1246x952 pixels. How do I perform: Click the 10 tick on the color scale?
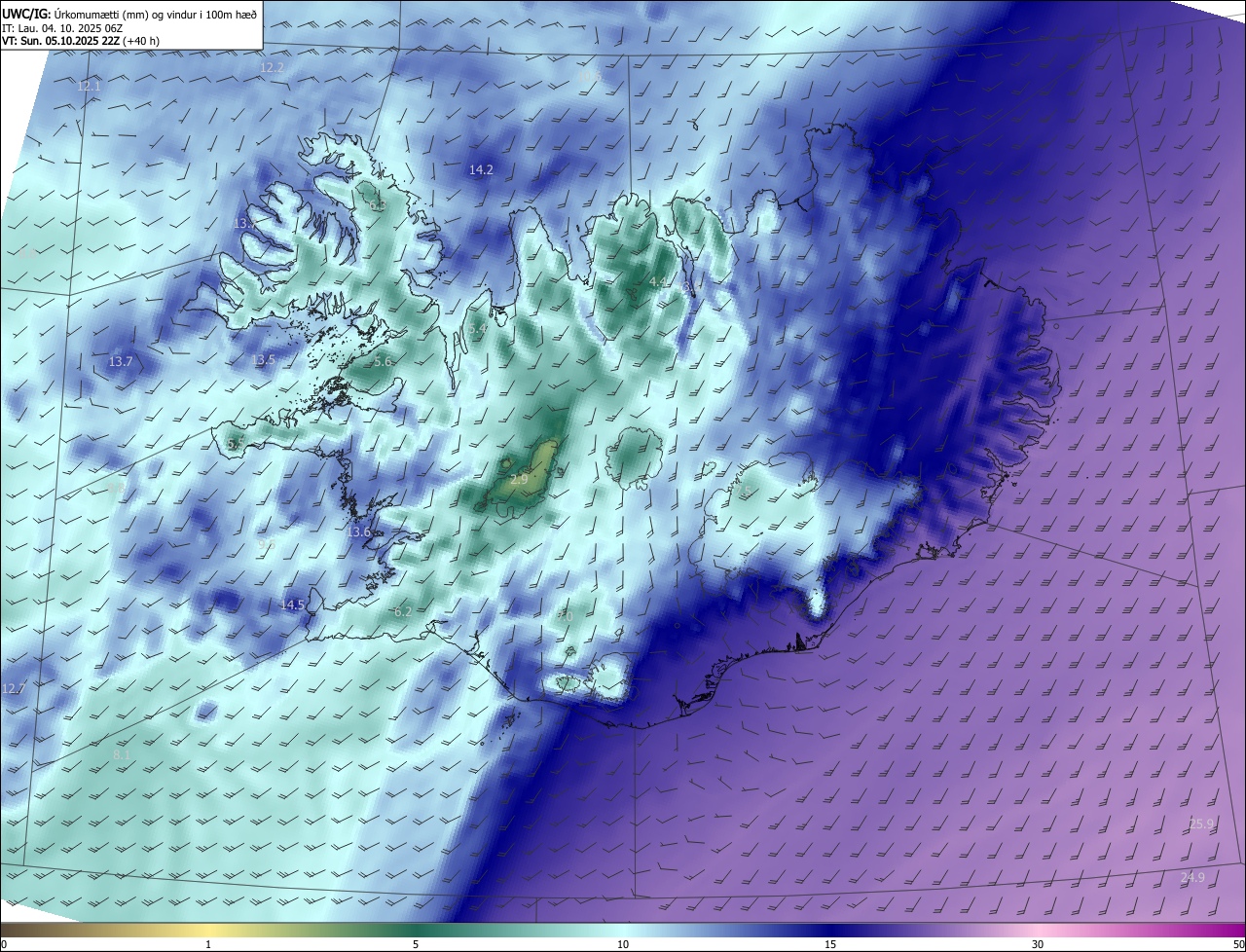[623, 944]
